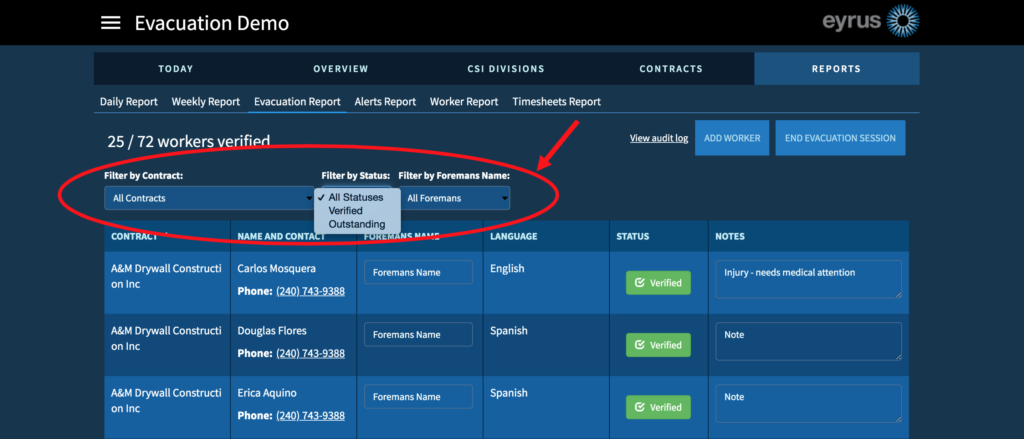The width and height of the screenshot is (1024, 439).
Task: Choose All Statuses in status list
Action: (x=356, y=197)
